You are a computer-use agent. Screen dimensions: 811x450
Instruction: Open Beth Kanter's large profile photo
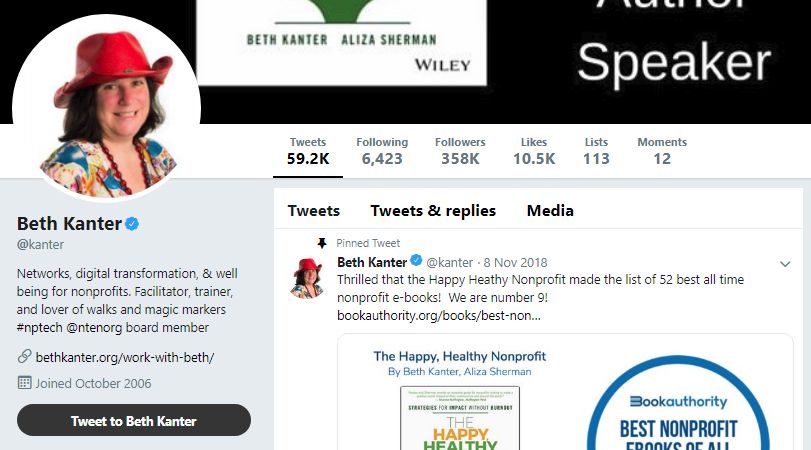point(107,109)
